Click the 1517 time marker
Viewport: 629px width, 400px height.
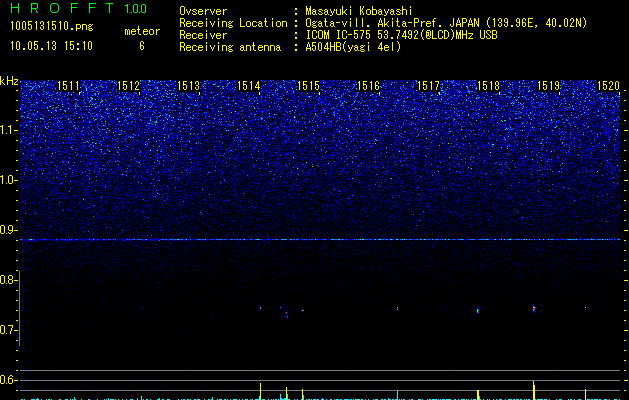click(428, 85)
